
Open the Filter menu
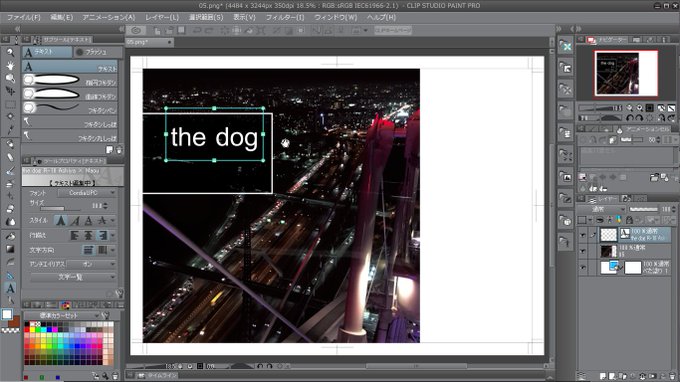pos(284,17)
